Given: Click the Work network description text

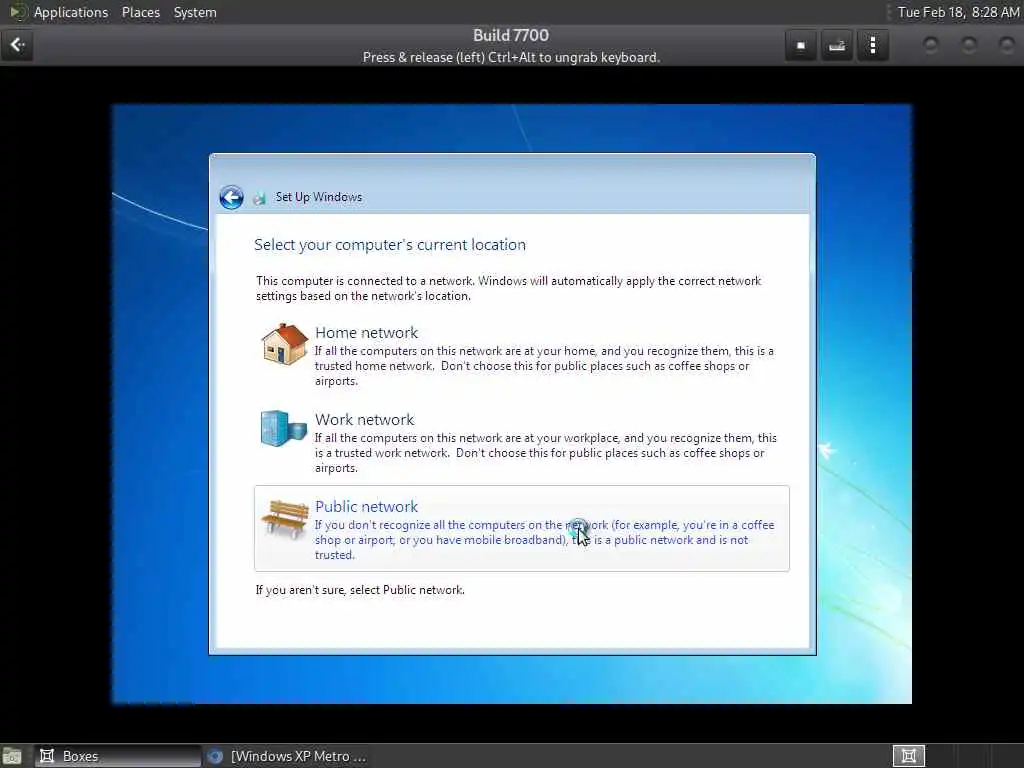Looking at the screenshot, I should 545,453.
